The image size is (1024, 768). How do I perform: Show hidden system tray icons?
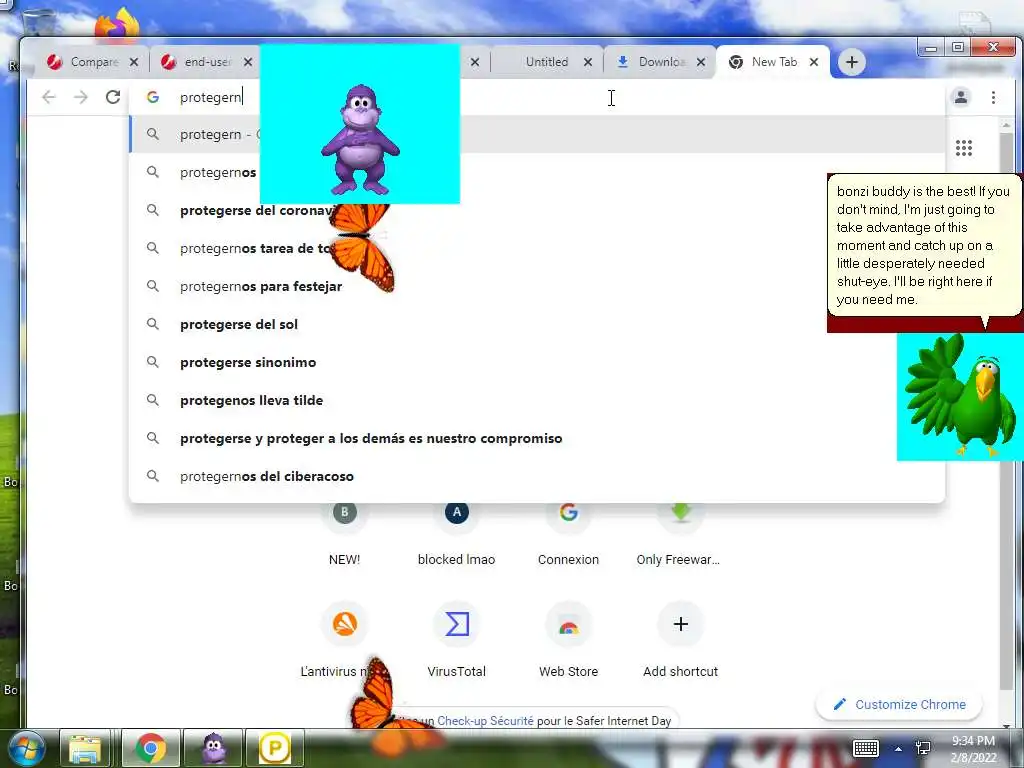[899, 749]
